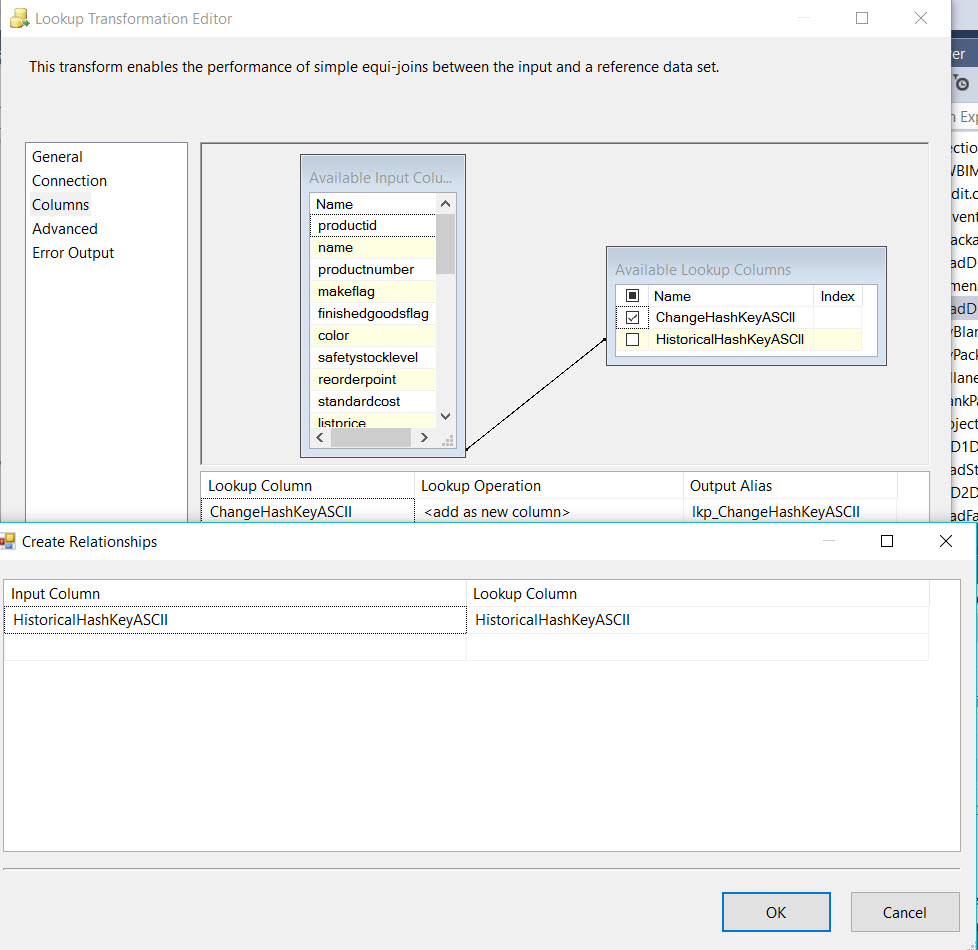Image resolution: width=978 pixels, height=950 pixels.
Task: Click the input columns scroll right arrow
Action: click(424, 438)
